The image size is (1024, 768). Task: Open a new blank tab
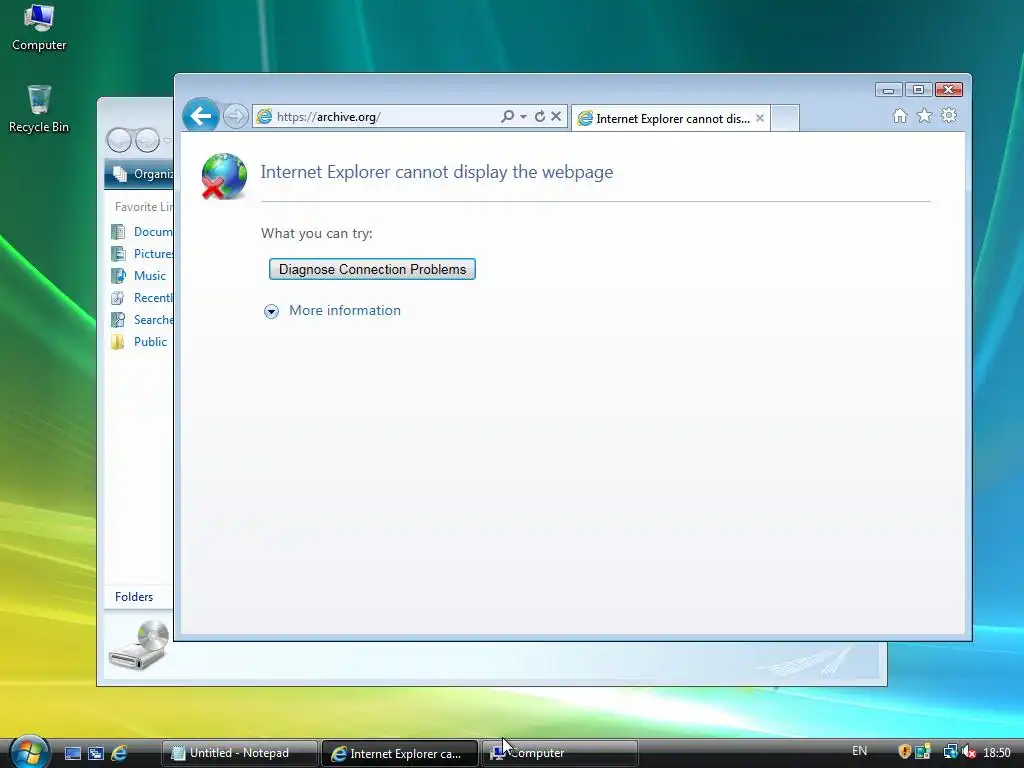(785, 118)
